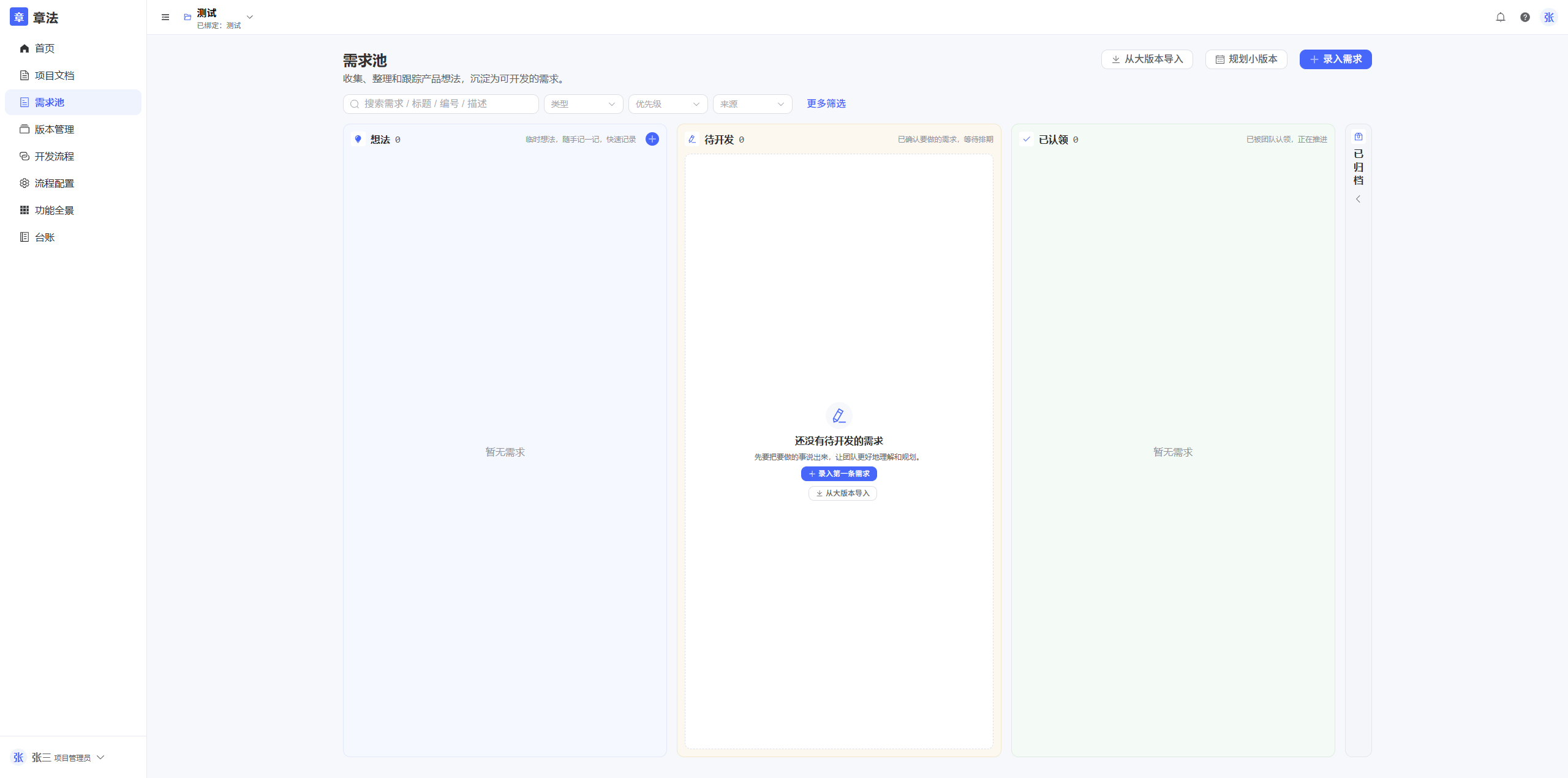The image size is (1568, 778).
Task: Focus the 搜索需求 search input field
Action: pos(440,104)
